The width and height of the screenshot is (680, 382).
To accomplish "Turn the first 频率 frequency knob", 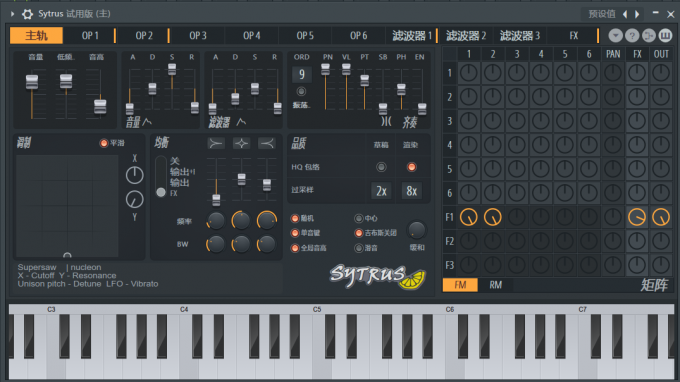I will click(x=216, y=221).
